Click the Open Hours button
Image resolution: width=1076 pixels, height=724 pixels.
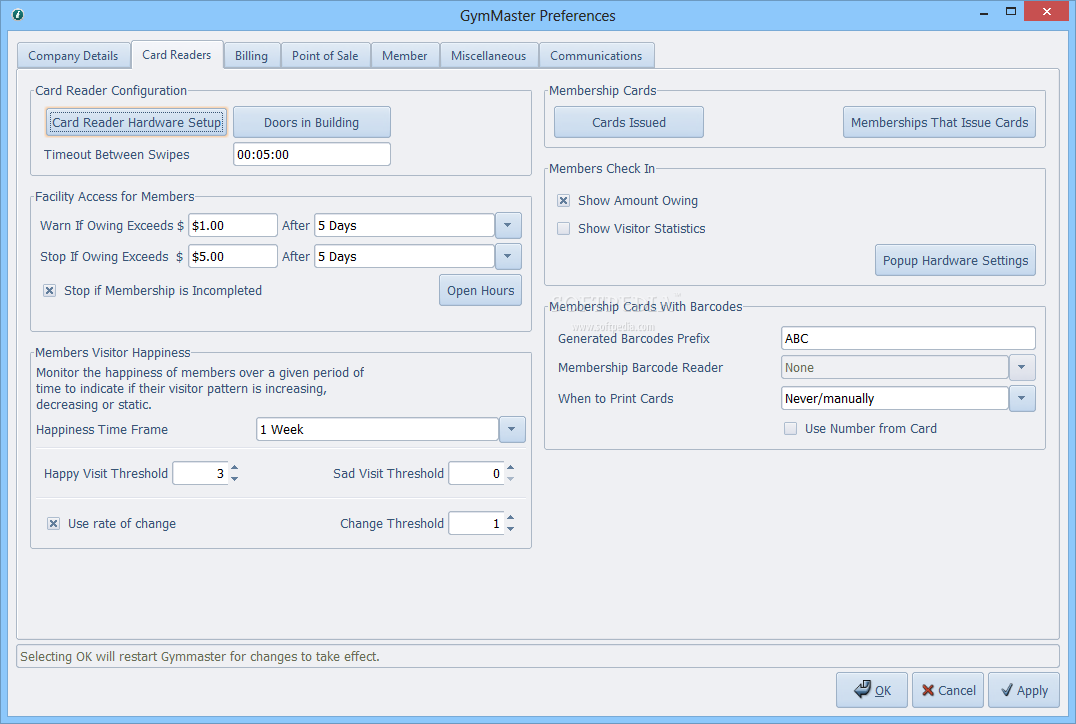(x=480, y=290)
